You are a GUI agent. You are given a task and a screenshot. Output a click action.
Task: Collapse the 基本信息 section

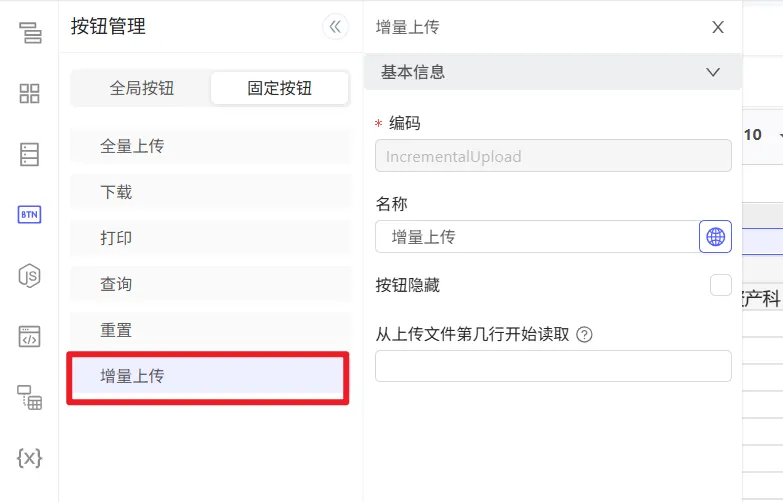(x=713, y=72)
